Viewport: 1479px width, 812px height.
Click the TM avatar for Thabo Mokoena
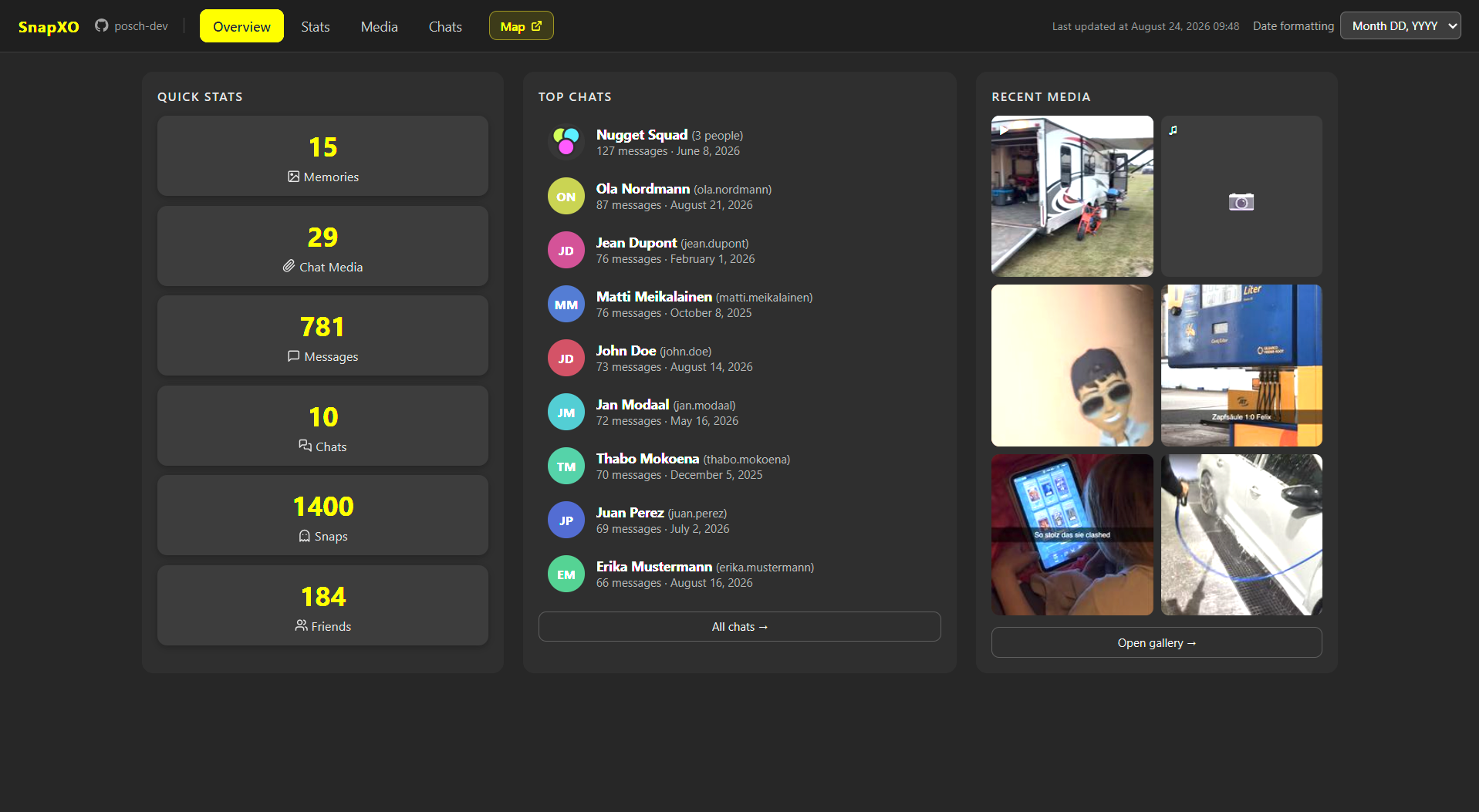coord(566,467)
